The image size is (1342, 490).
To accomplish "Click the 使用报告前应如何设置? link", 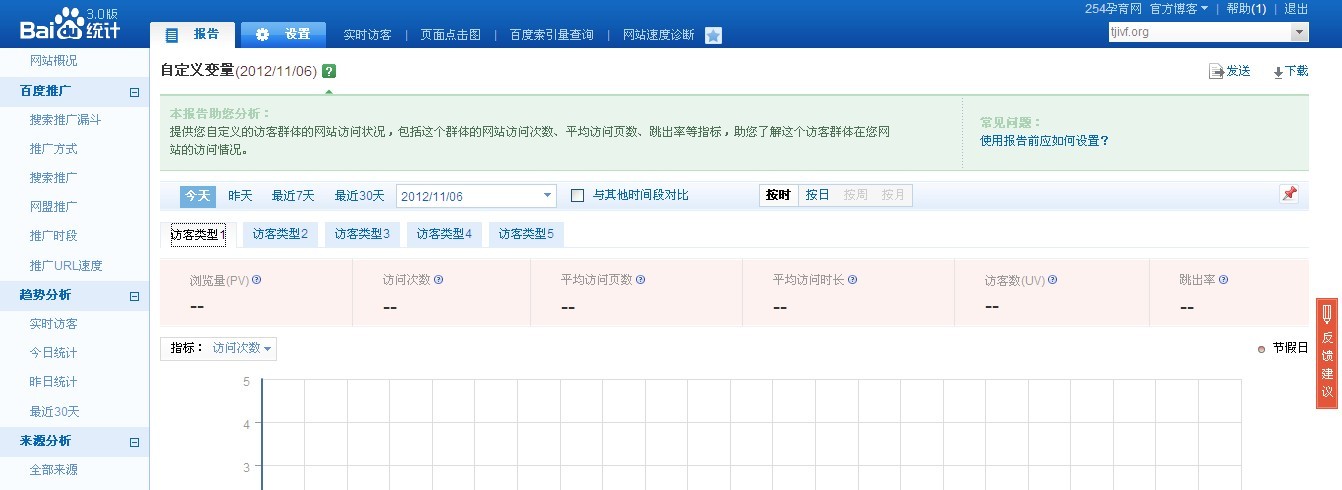I will [x=1044, y=141].
